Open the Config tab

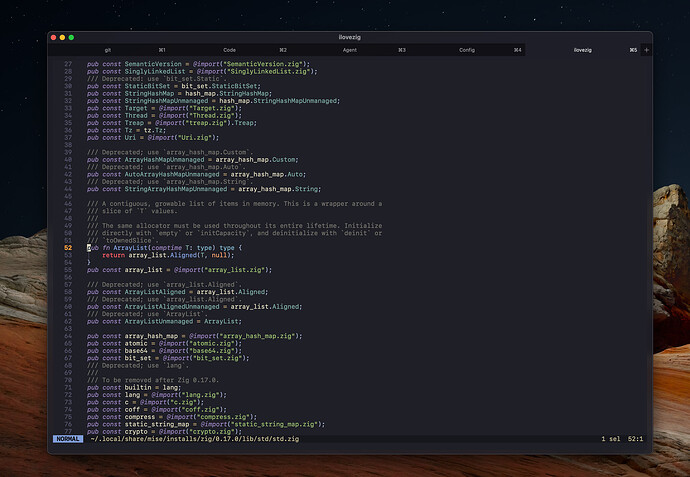coord(467,50)
